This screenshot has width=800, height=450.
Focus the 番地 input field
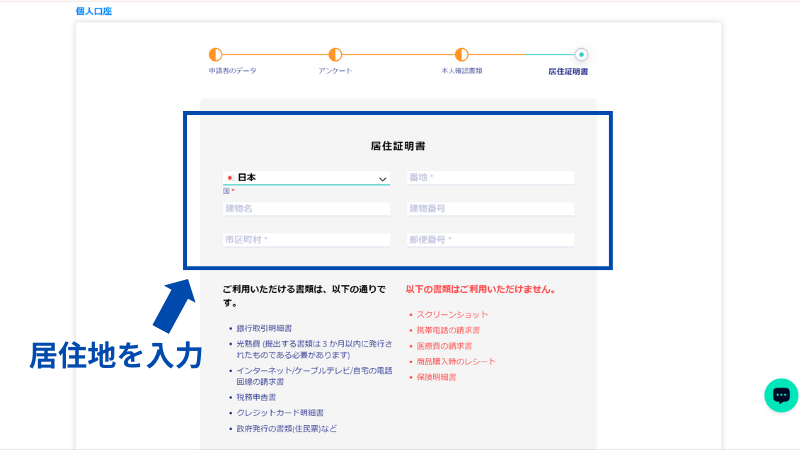pos(490,178)
